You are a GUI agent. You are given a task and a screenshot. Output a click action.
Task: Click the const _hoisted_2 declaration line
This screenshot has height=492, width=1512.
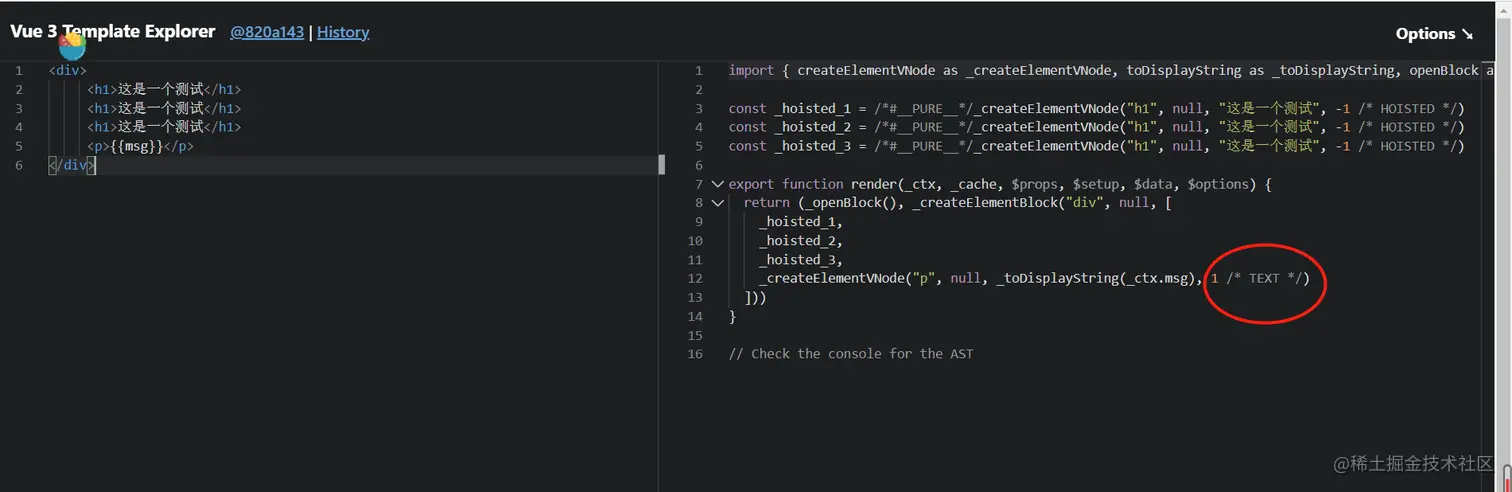(1096, 127)
